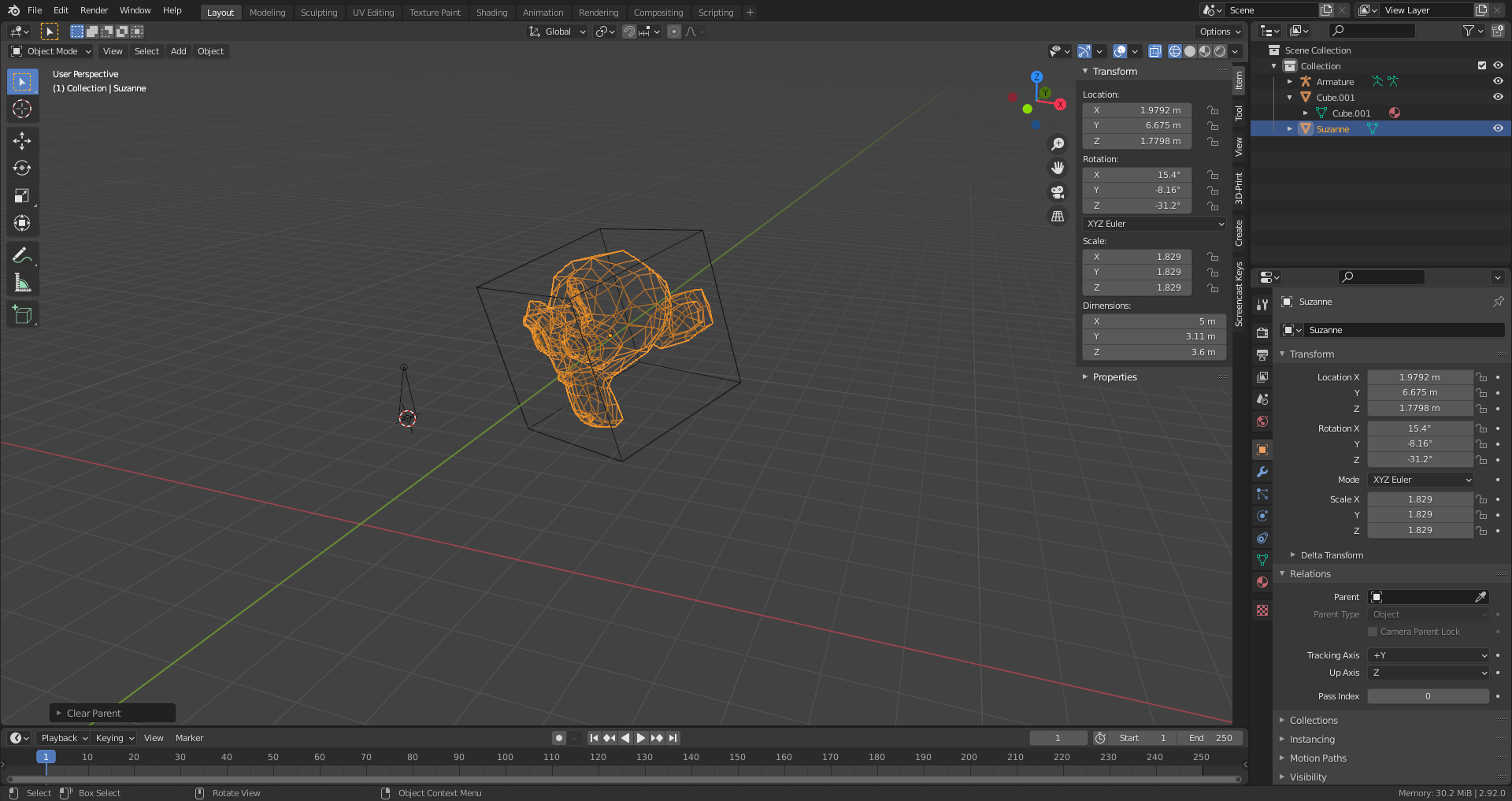Open Modifier properties wrench tab
This screenshot has height=801, width=1512.
tap(1262, 472)
